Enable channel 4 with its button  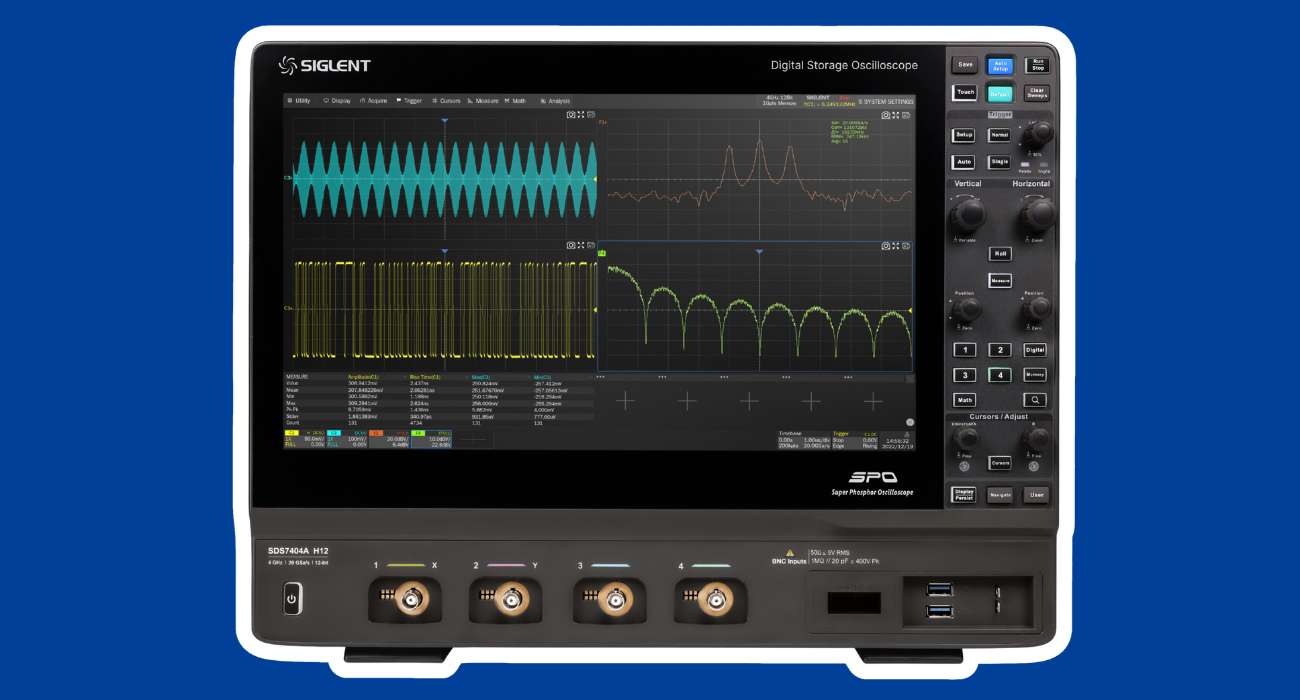pos(1000,376)
